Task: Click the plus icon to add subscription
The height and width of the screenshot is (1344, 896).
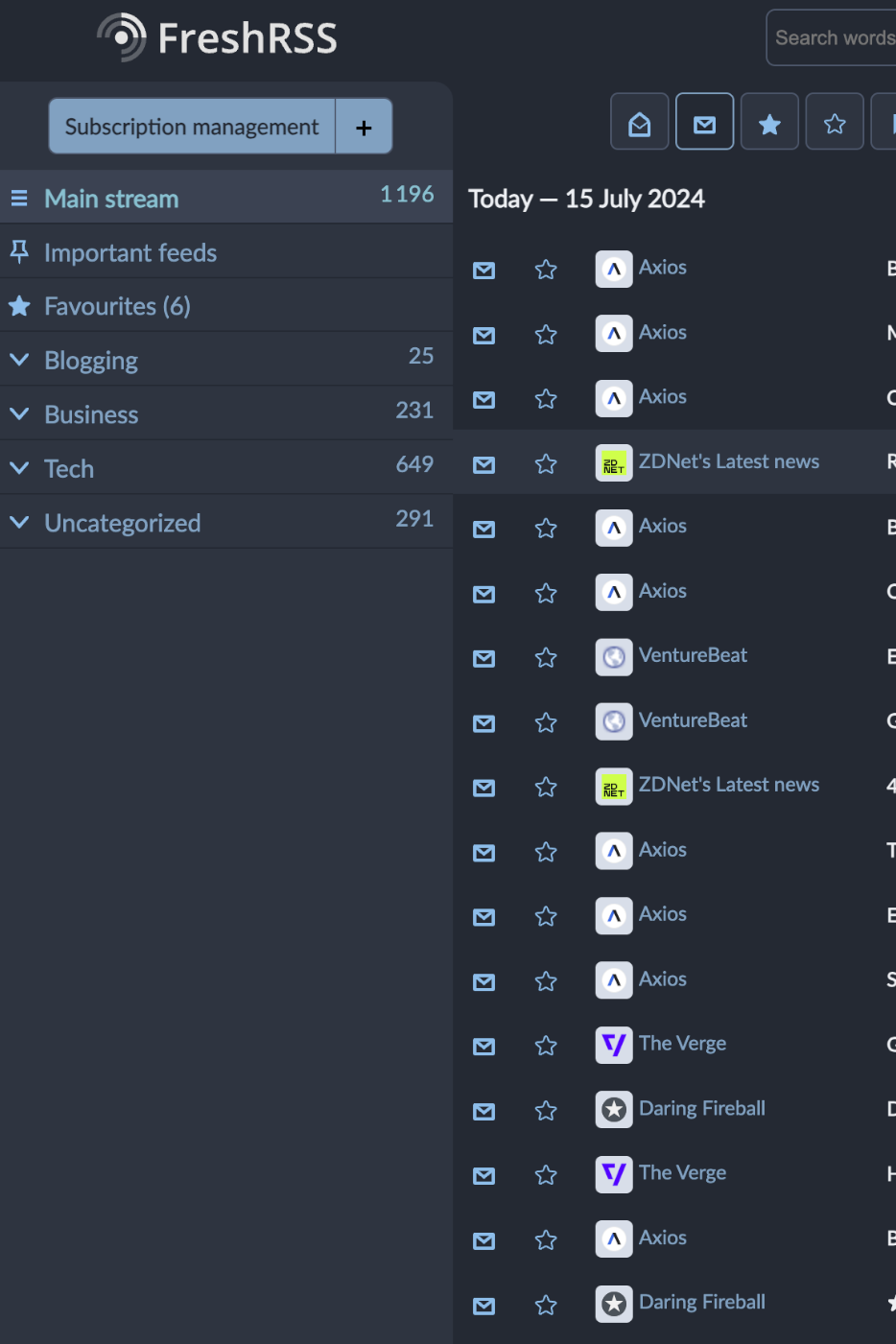Action: 364,127
